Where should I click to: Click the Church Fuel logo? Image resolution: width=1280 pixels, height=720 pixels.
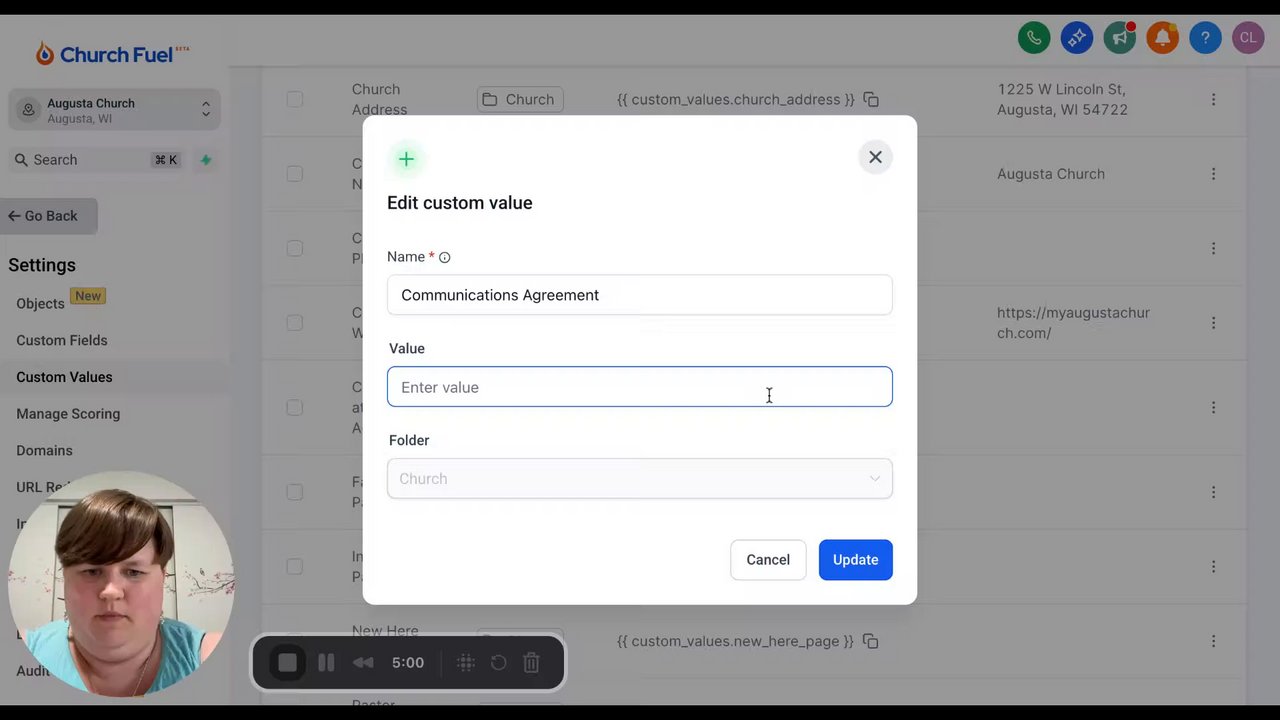click(x=112, y=54)
